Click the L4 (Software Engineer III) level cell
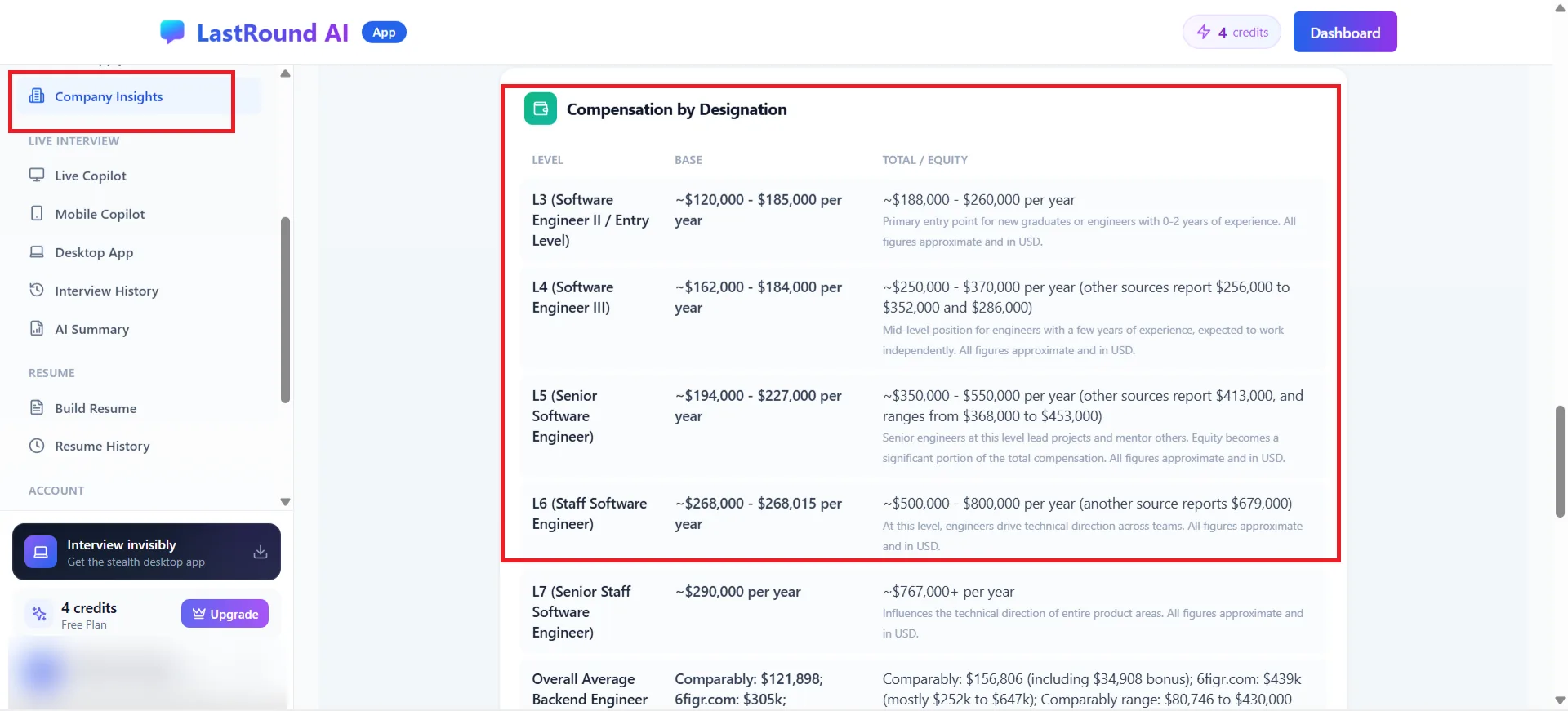The height and width of the screenshot is (711, 1568). click(572, 297)
